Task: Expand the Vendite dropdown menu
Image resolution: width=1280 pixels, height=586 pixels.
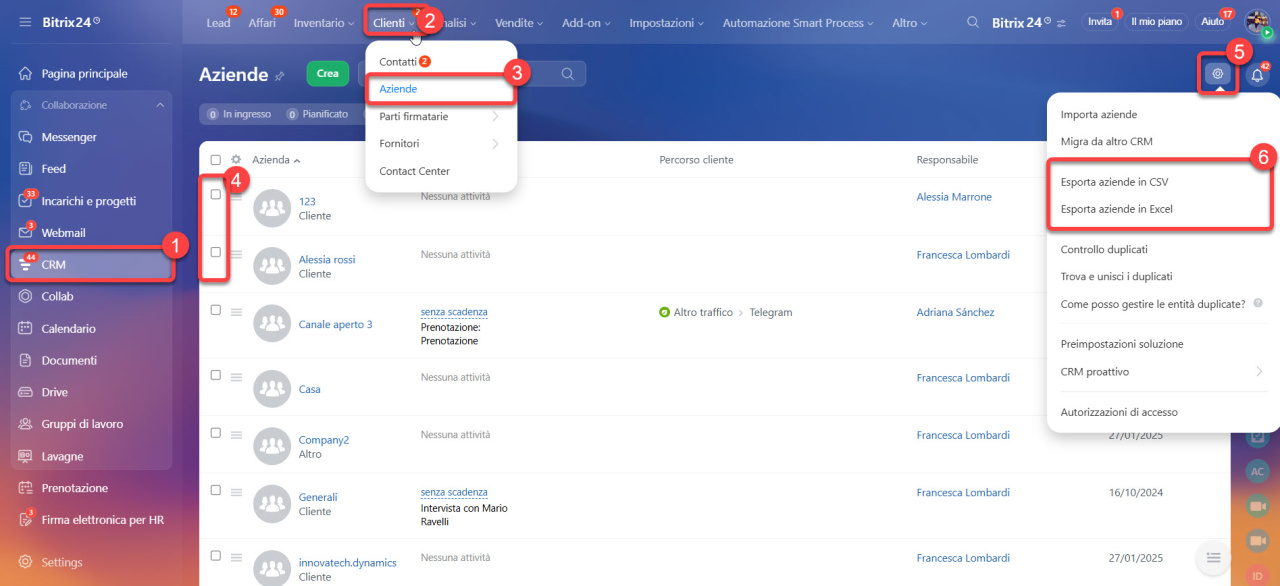Action: click(519, 23)
